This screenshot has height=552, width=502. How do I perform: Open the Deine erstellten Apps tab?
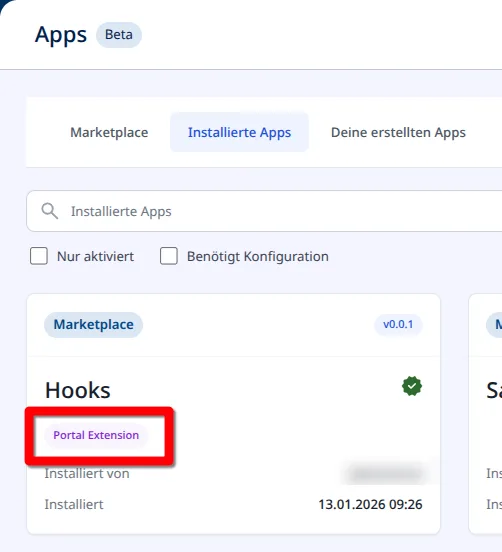(x=398, y=132)
